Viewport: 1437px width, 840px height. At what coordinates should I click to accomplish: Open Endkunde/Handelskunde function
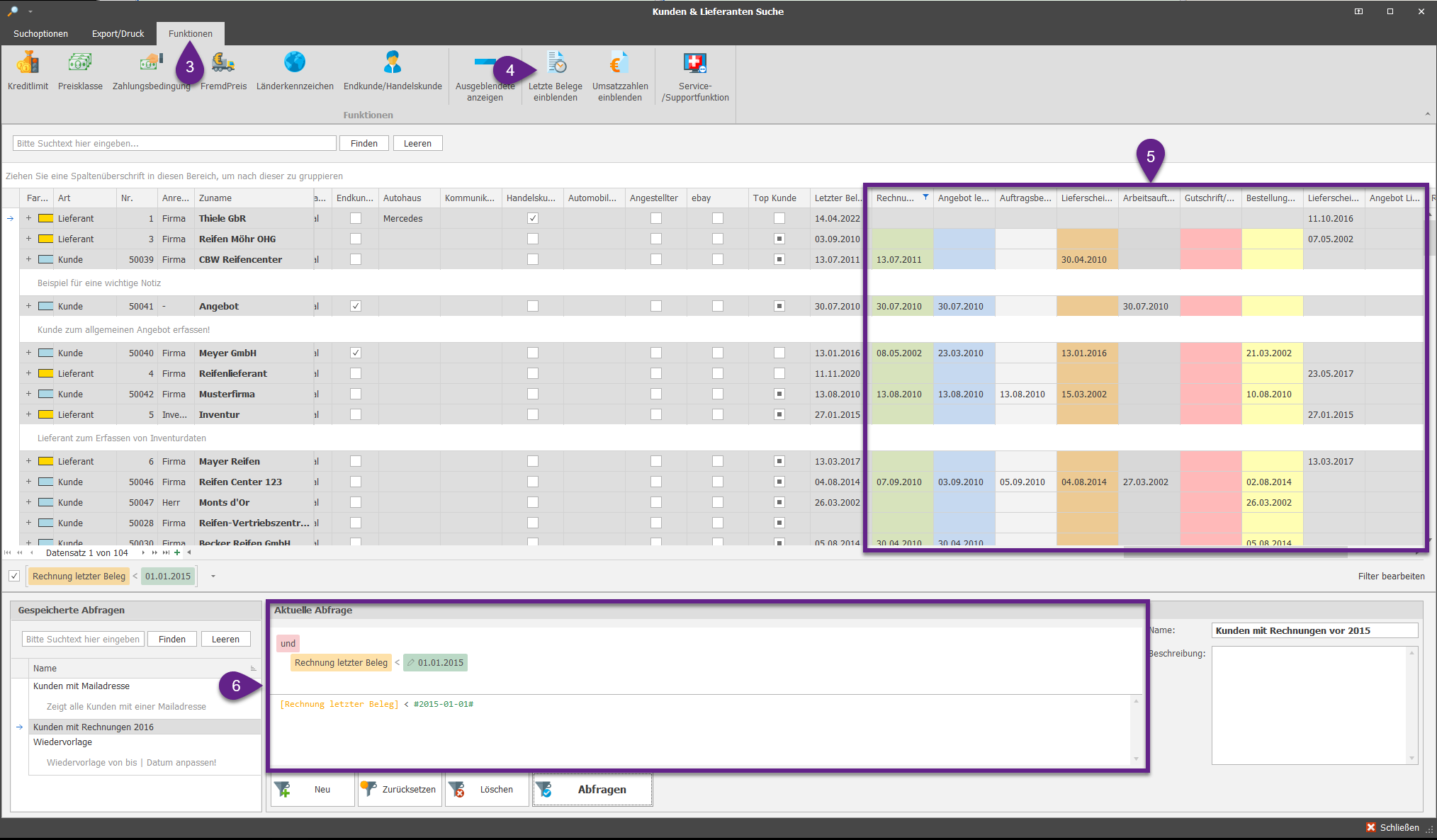393,72
